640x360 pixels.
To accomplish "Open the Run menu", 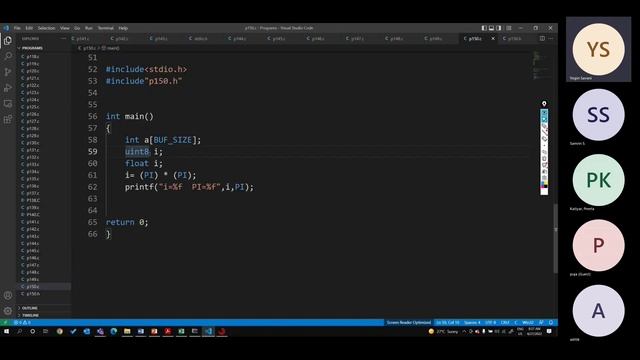I will point(89,28).
